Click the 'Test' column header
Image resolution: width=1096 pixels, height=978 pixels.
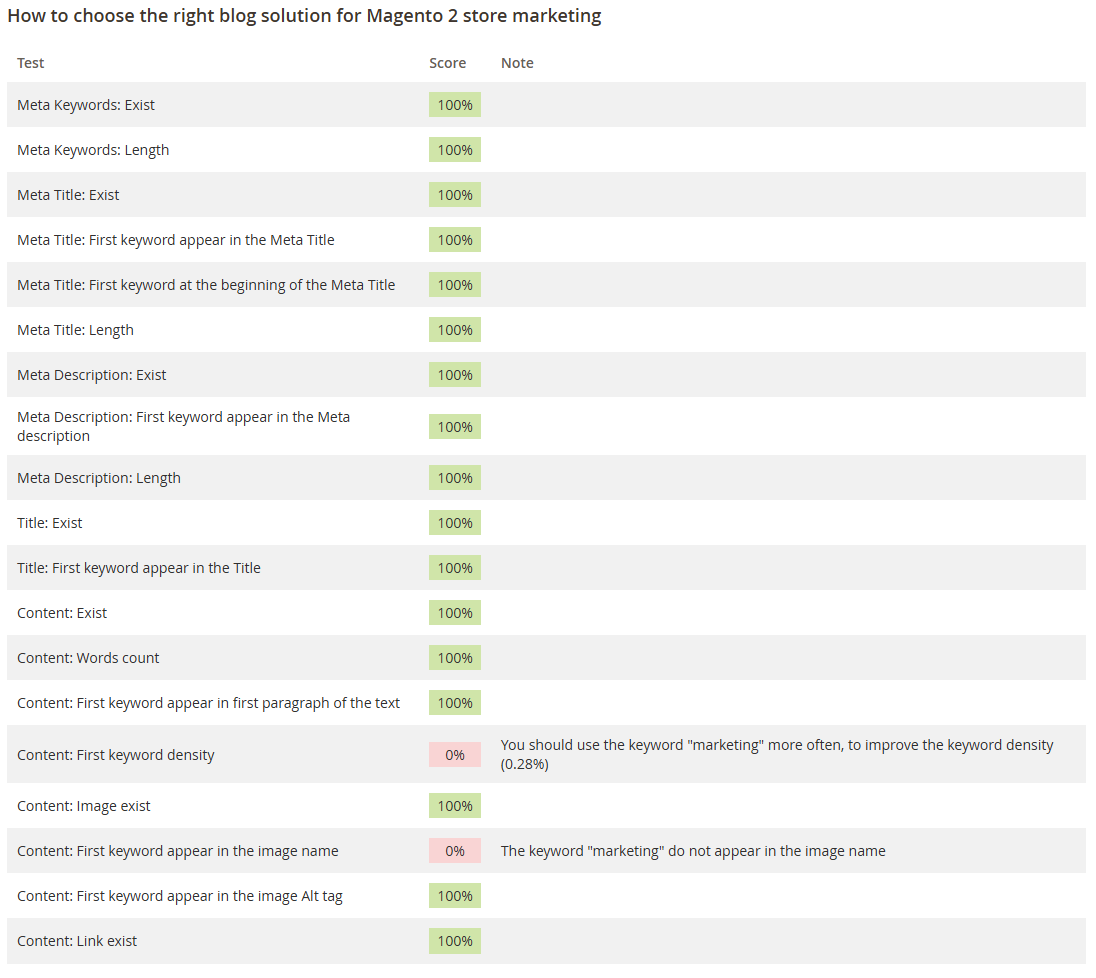31,63
